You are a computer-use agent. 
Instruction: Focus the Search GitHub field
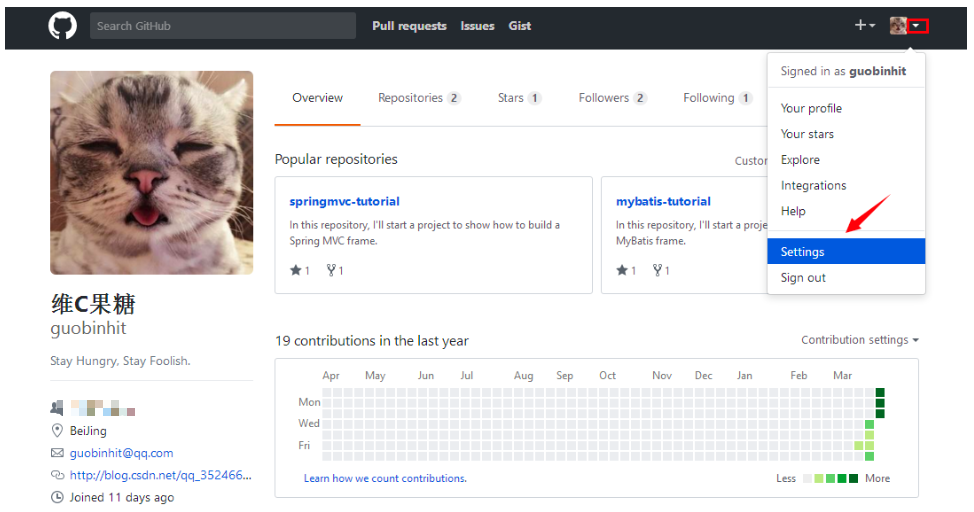point(222,26)
